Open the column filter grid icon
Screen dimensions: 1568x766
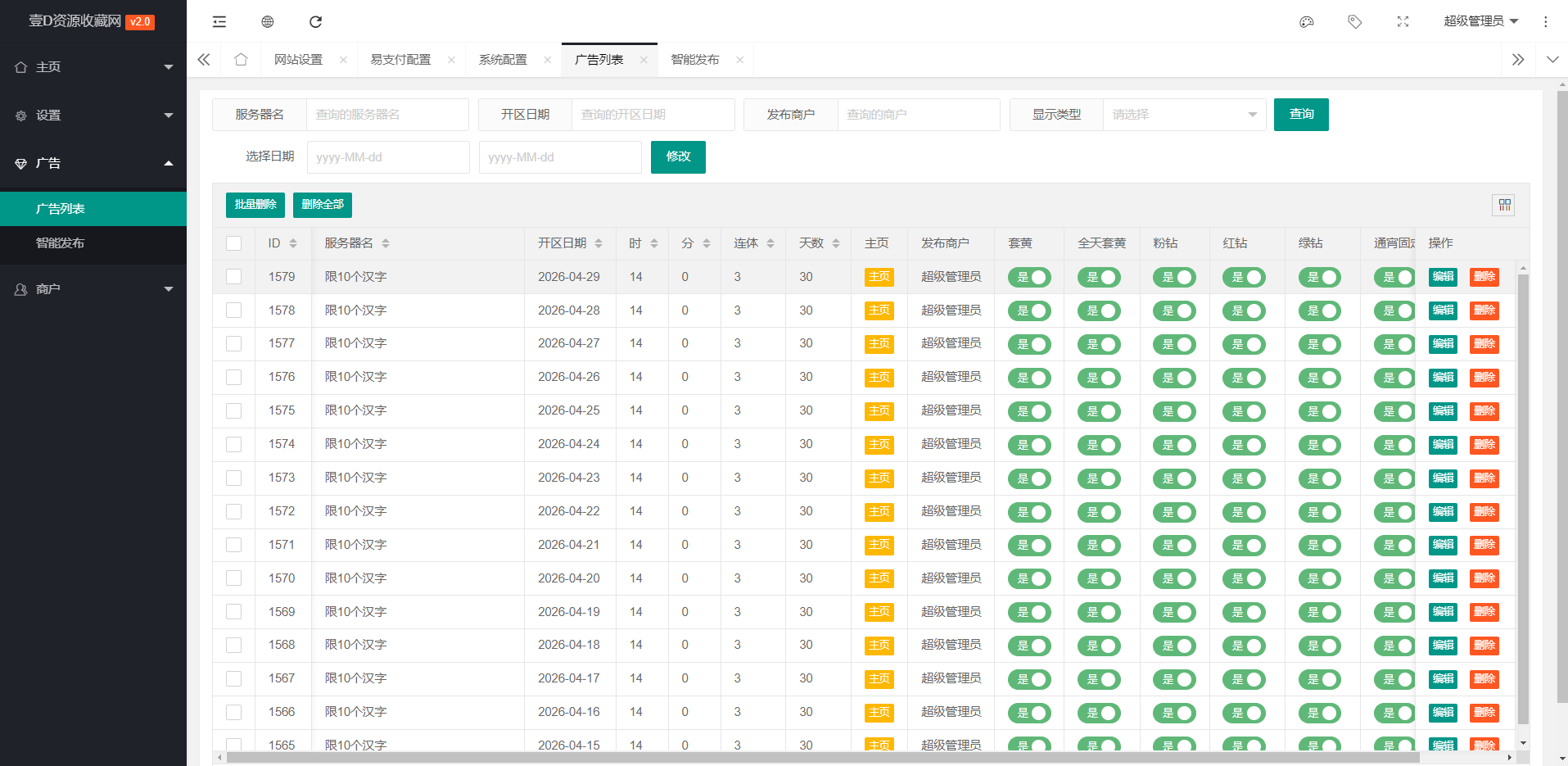pos(1504,205)
